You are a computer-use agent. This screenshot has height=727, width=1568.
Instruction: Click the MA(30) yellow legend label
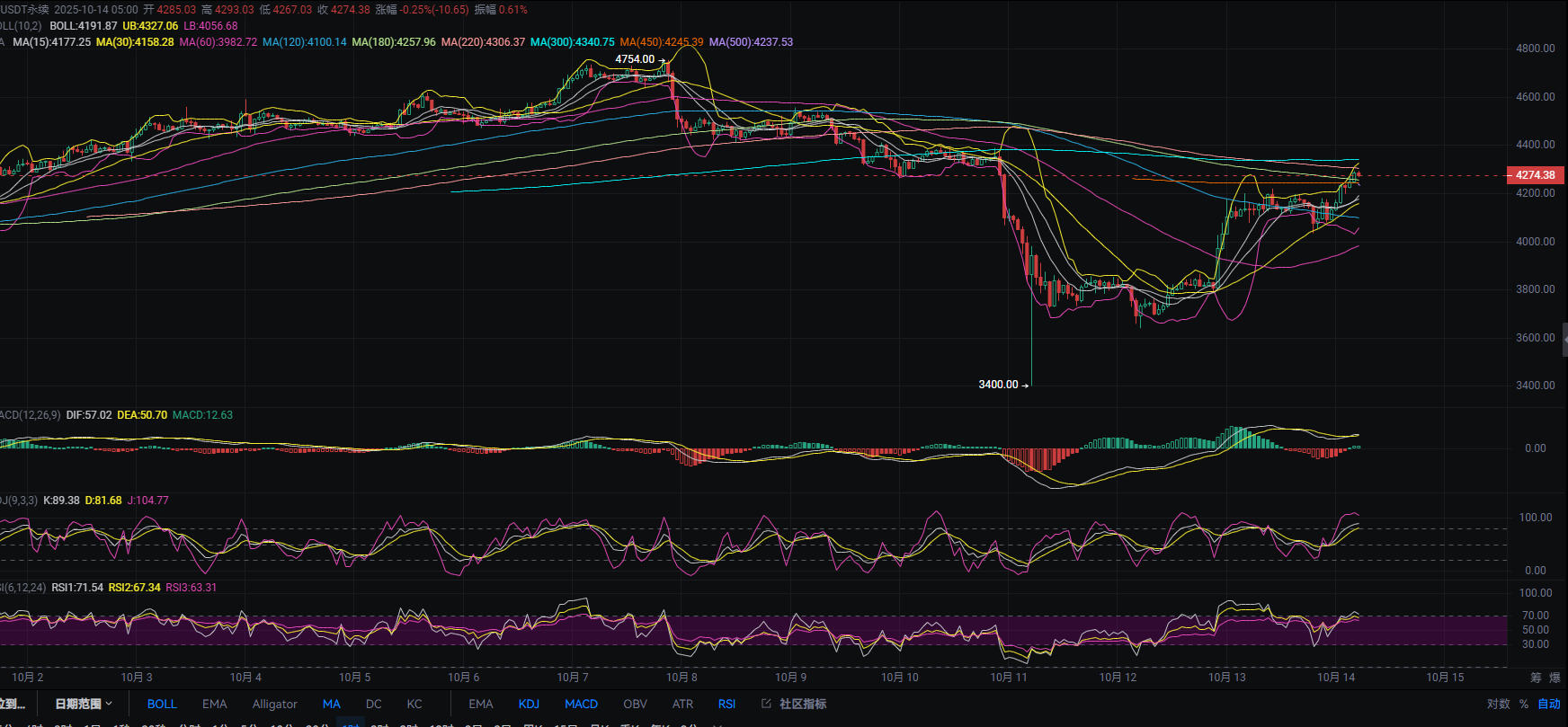click(x=135, y=42)
